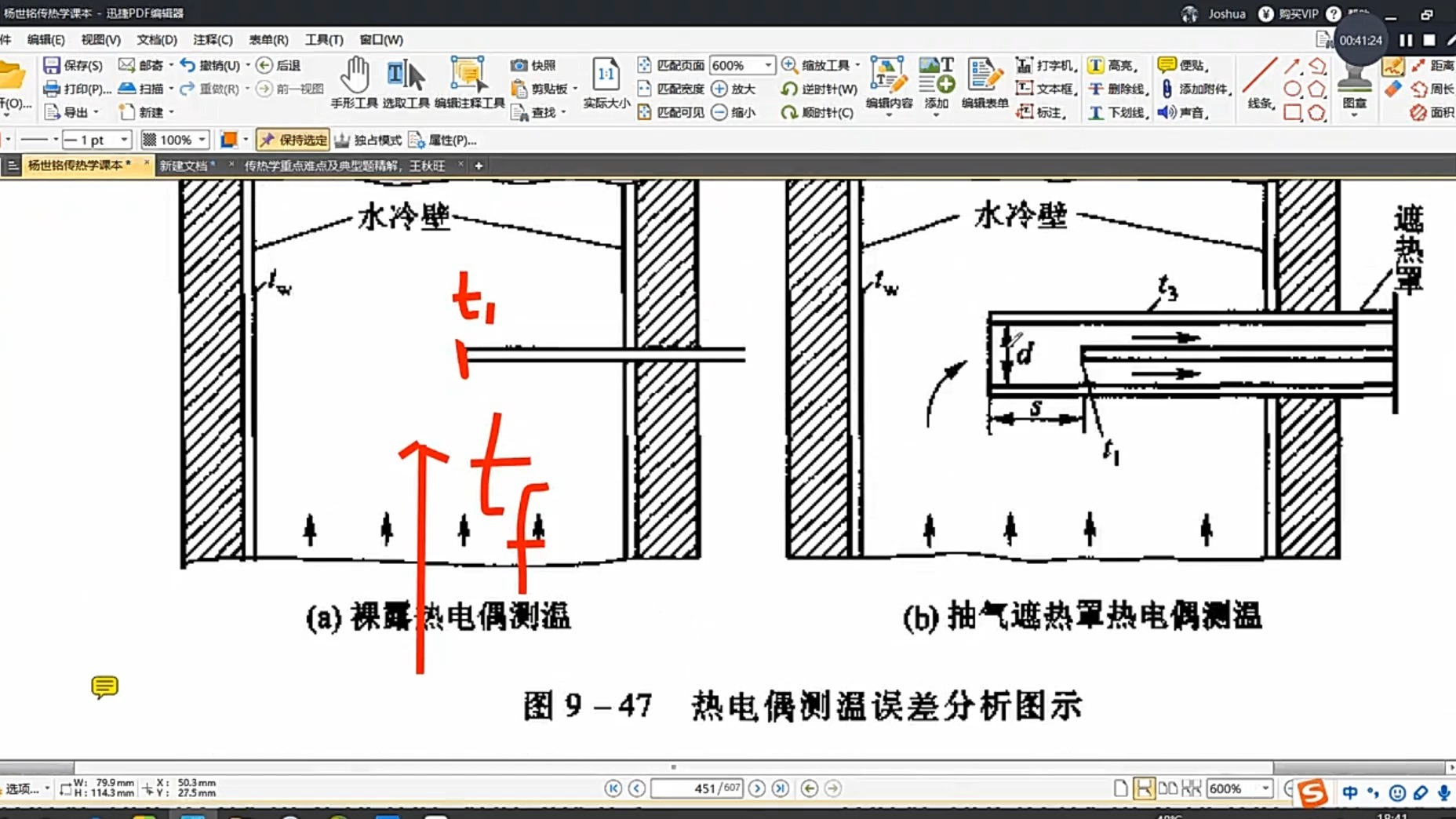Open the Tools (工具) menu
The width and height of the screenshot is (1456, 819).
324,39
